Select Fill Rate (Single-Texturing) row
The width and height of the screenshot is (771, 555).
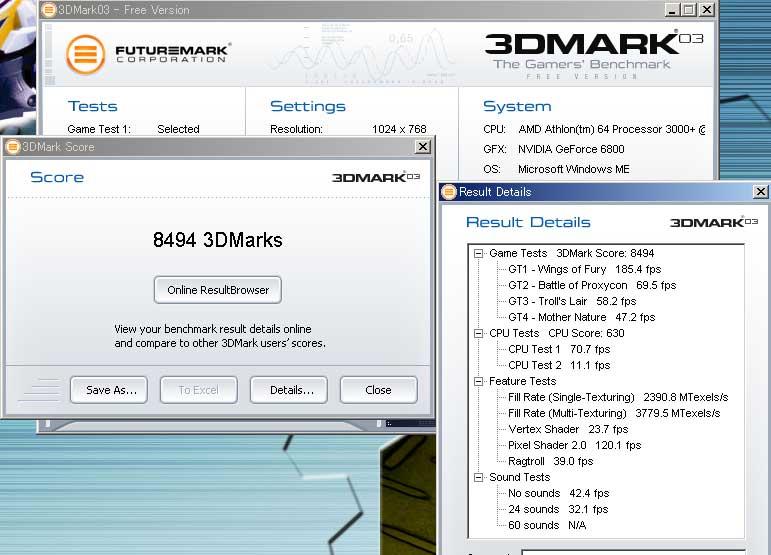[618, 397]
